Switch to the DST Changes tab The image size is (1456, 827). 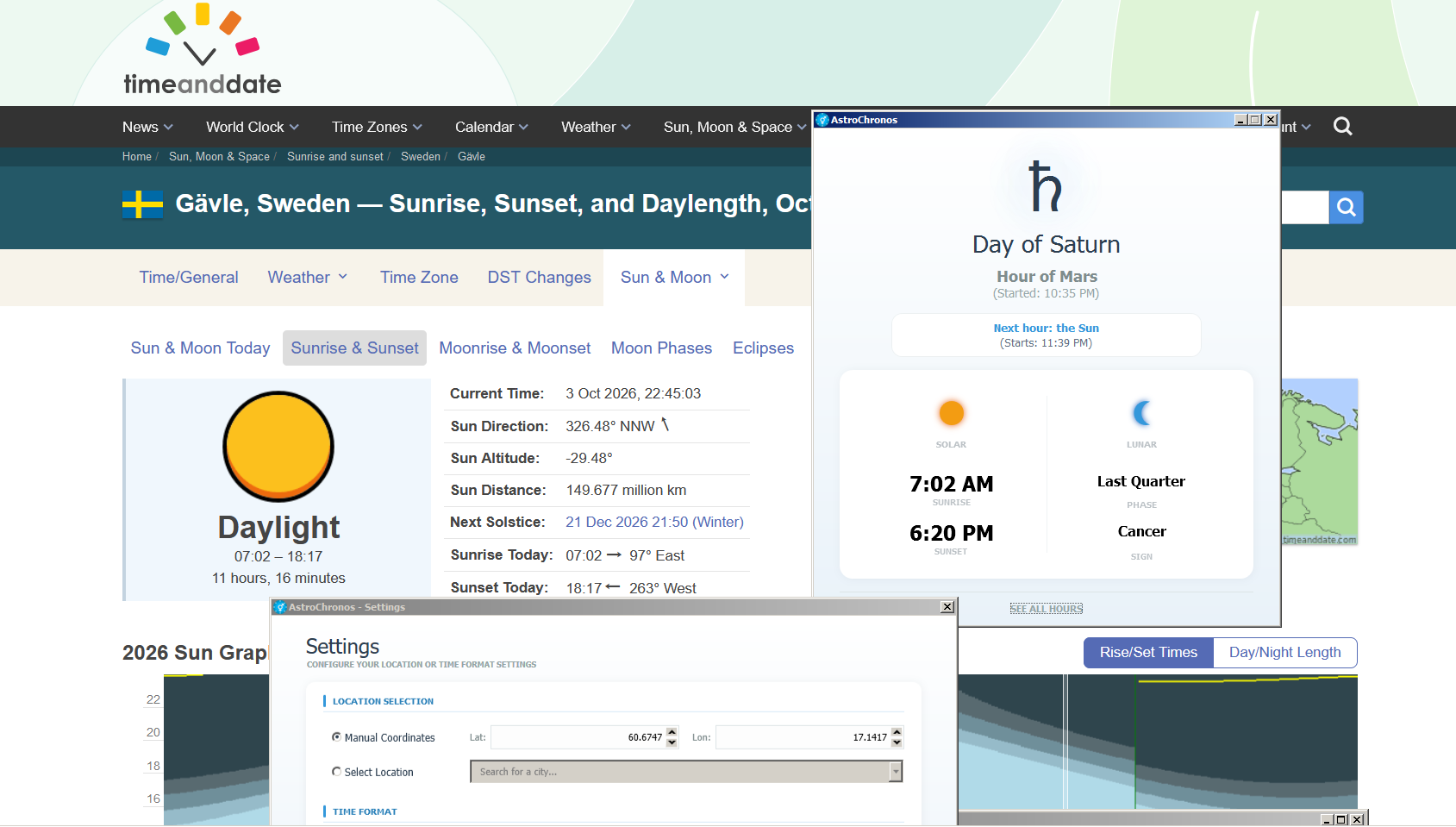pos(539,278)
